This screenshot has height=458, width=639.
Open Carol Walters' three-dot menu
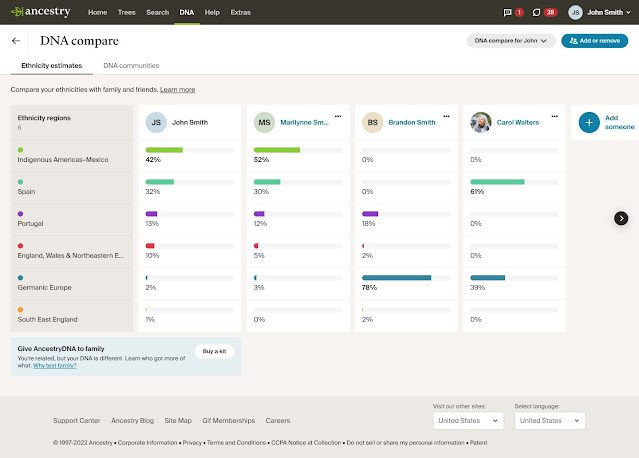coord(555,117)
